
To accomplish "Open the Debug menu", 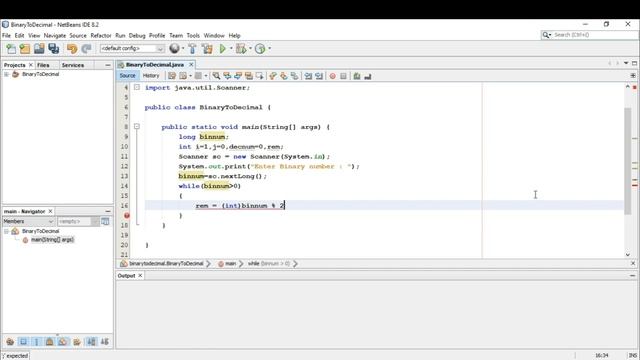I will 137,36.
